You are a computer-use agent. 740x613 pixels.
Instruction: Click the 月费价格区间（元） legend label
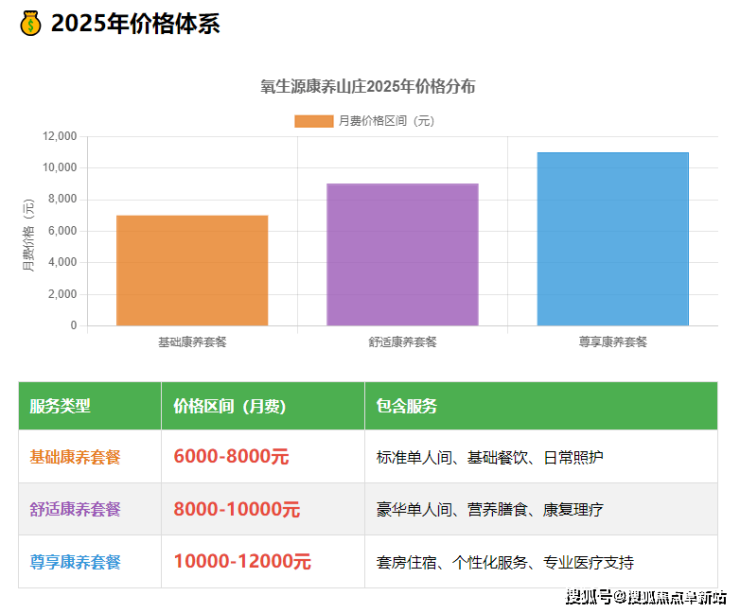pyautogui.click(x=386, y=121)
